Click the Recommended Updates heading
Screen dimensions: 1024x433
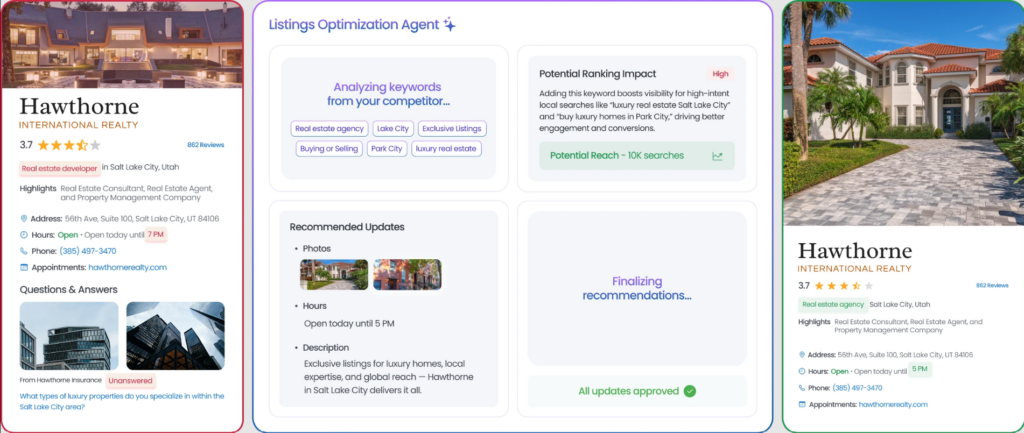click(347, 227)
